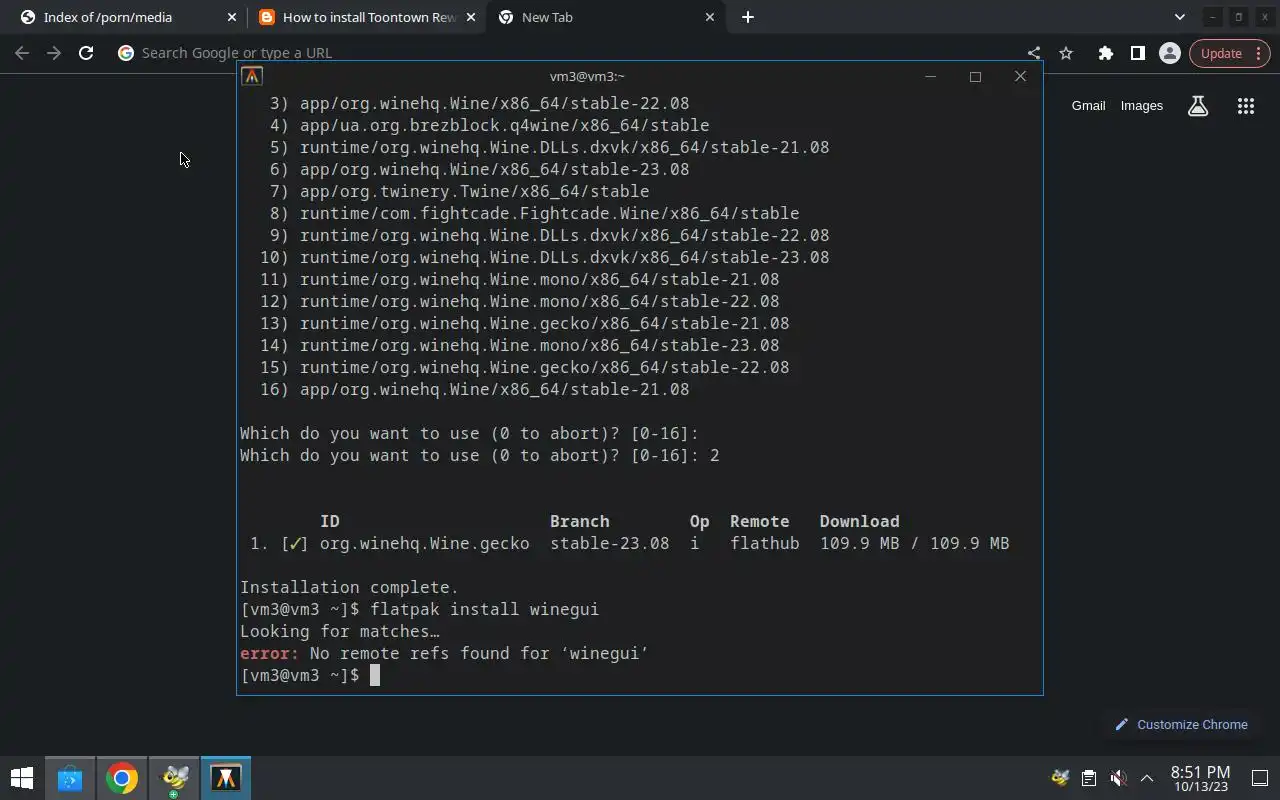Click 'app/ua.org.brezblock.q4wine/x86_64/stable' line

pos(504,125)
